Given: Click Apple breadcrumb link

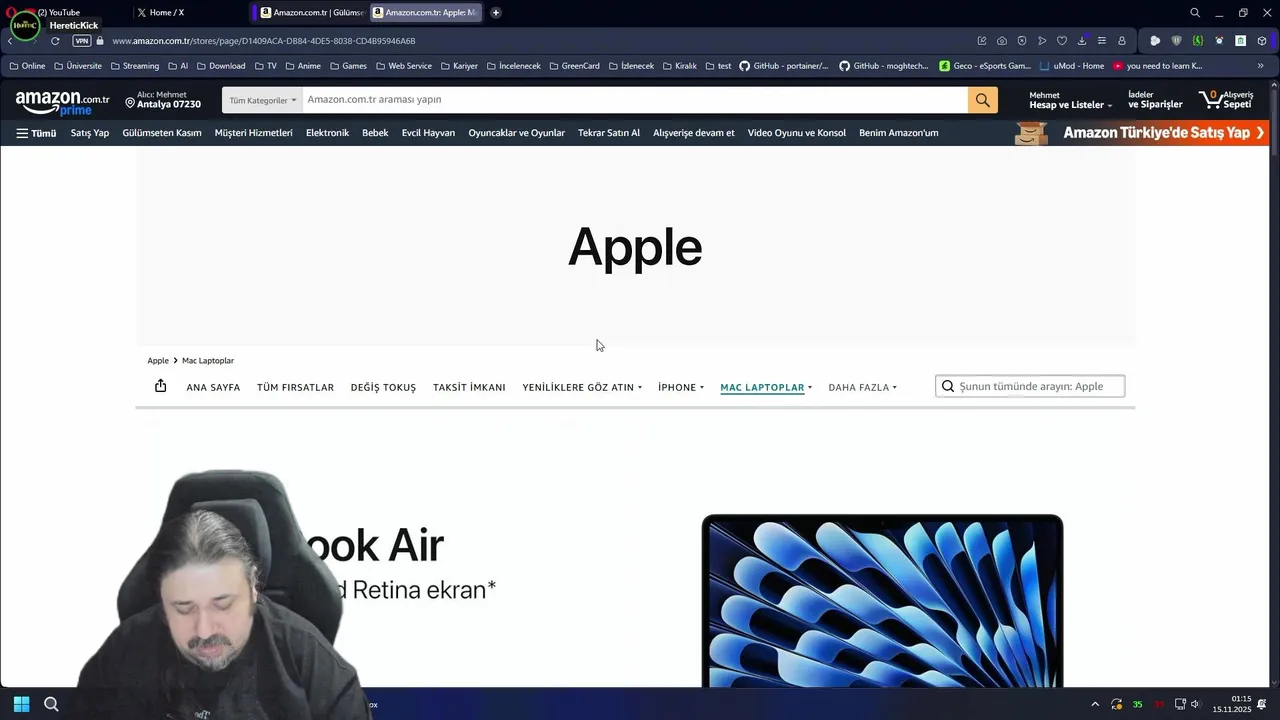Looking at the screenshot, I should point(158,361).
